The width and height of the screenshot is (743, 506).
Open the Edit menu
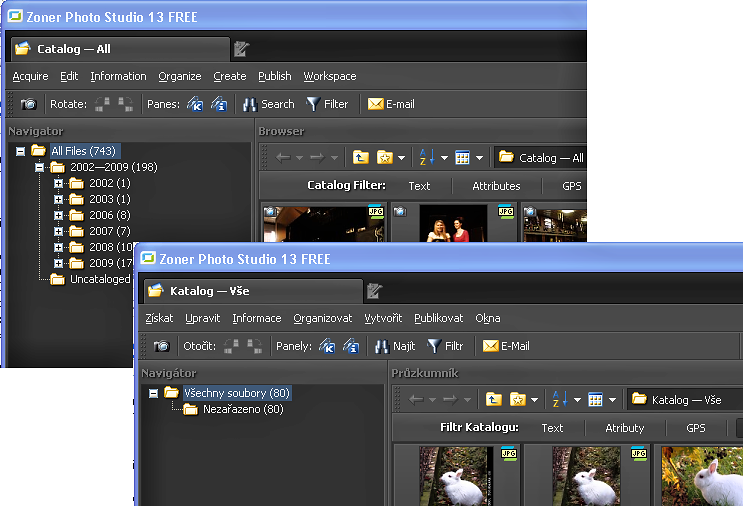tap(69, 76)
